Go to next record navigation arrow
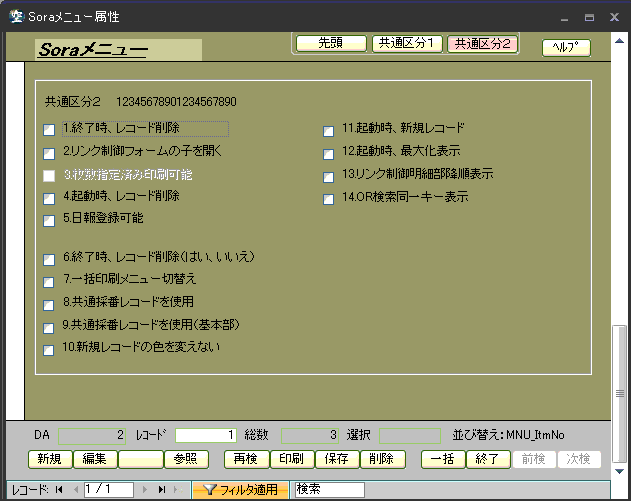Image resolution: width=631 pixels, height=501 pixels. tap(145, 490)
